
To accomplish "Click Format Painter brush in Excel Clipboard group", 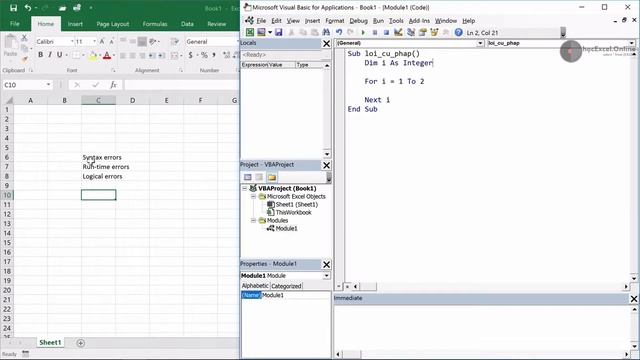I will (24, 60).
